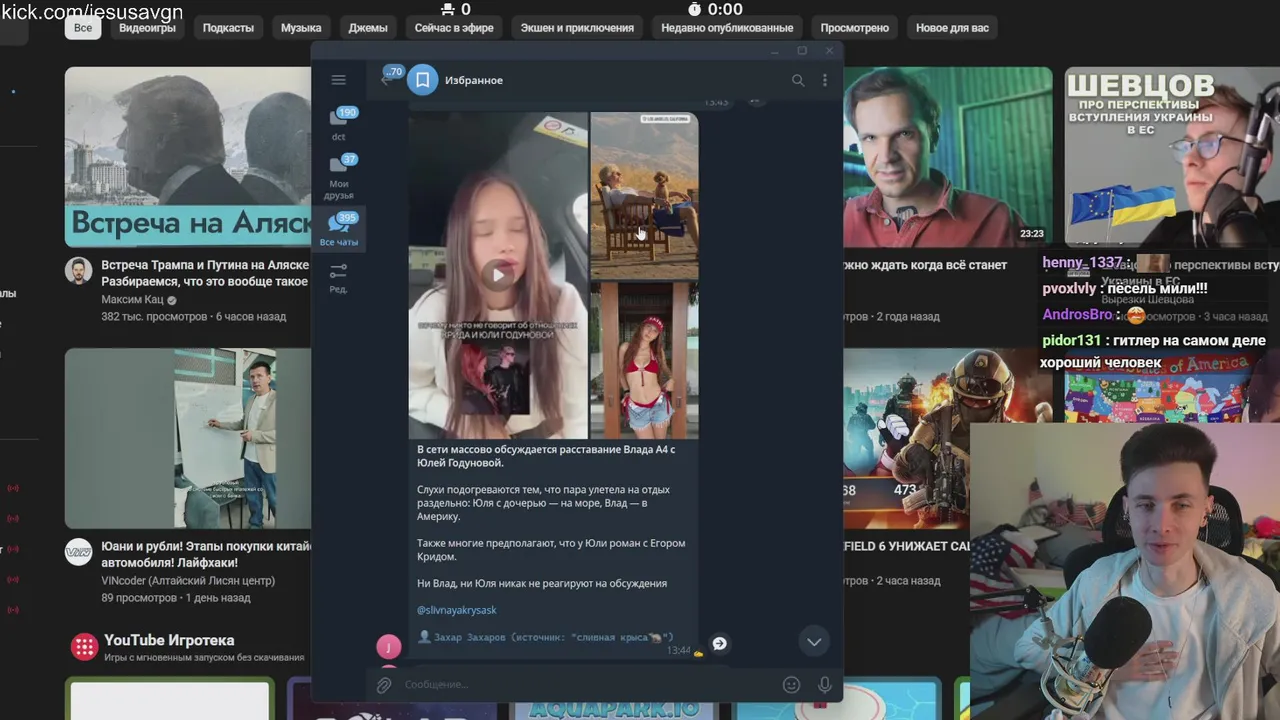Jump to bottom with the down chevron
The width and height of the screenshot is (1280, 720).
[x=814, y=642]
